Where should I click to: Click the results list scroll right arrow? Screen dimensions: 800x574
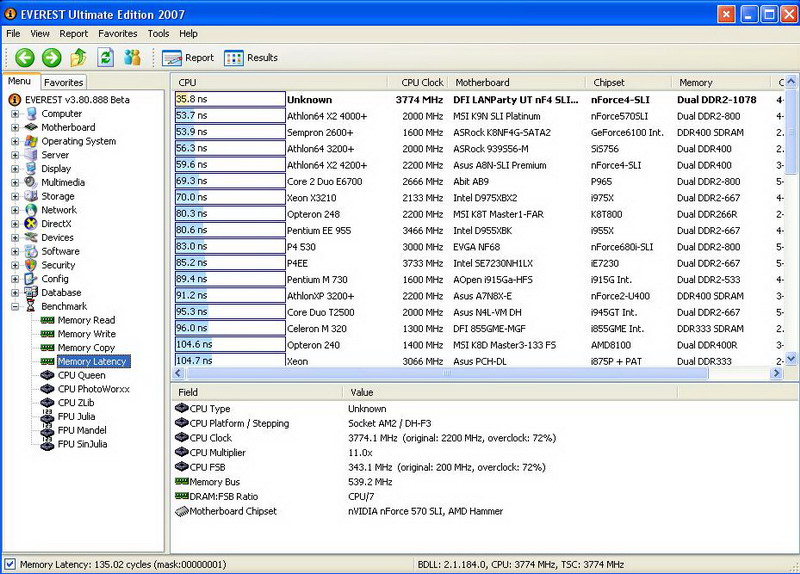(x=777, y=373)
